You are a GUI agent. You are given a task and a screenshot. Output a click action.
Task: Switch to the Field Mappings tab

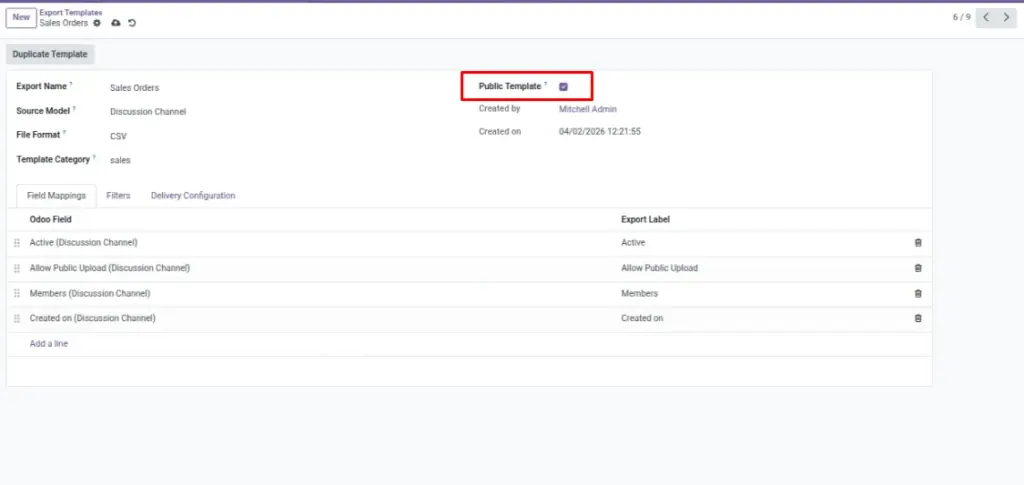click(x=56, y=196)
